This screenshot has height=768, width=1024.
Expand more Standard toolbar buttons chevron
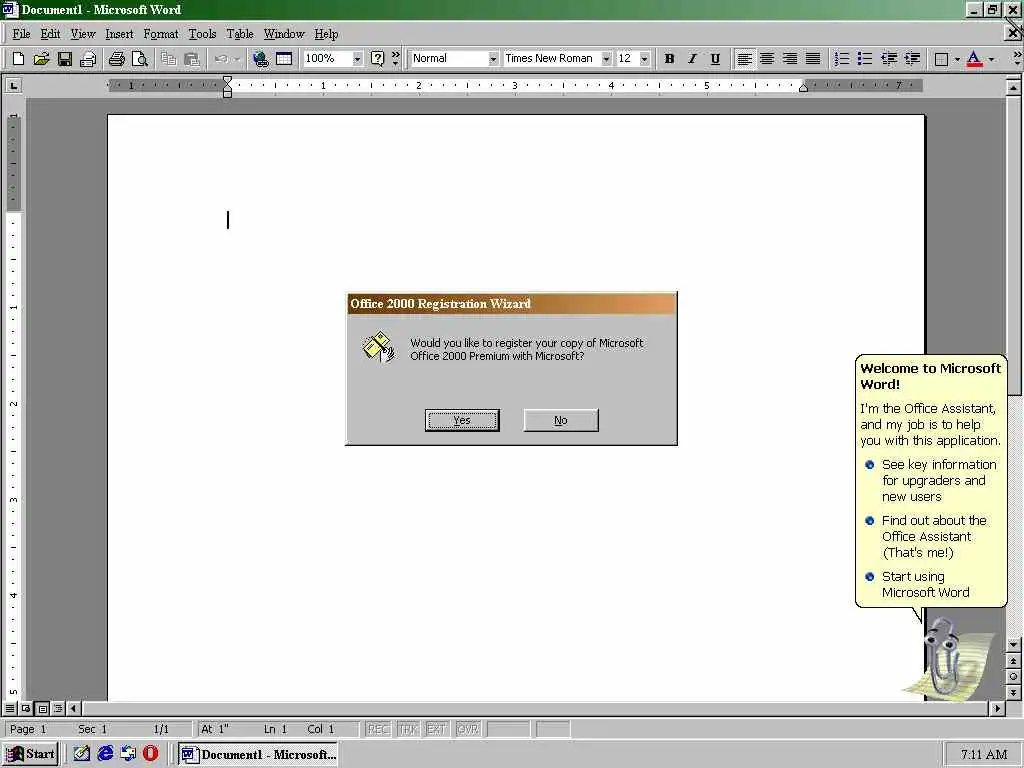(x=395, y=58)
